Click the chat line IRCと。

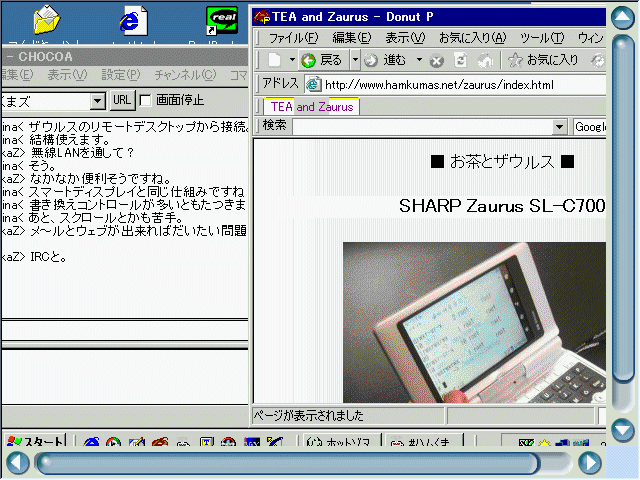coord(49,257)
